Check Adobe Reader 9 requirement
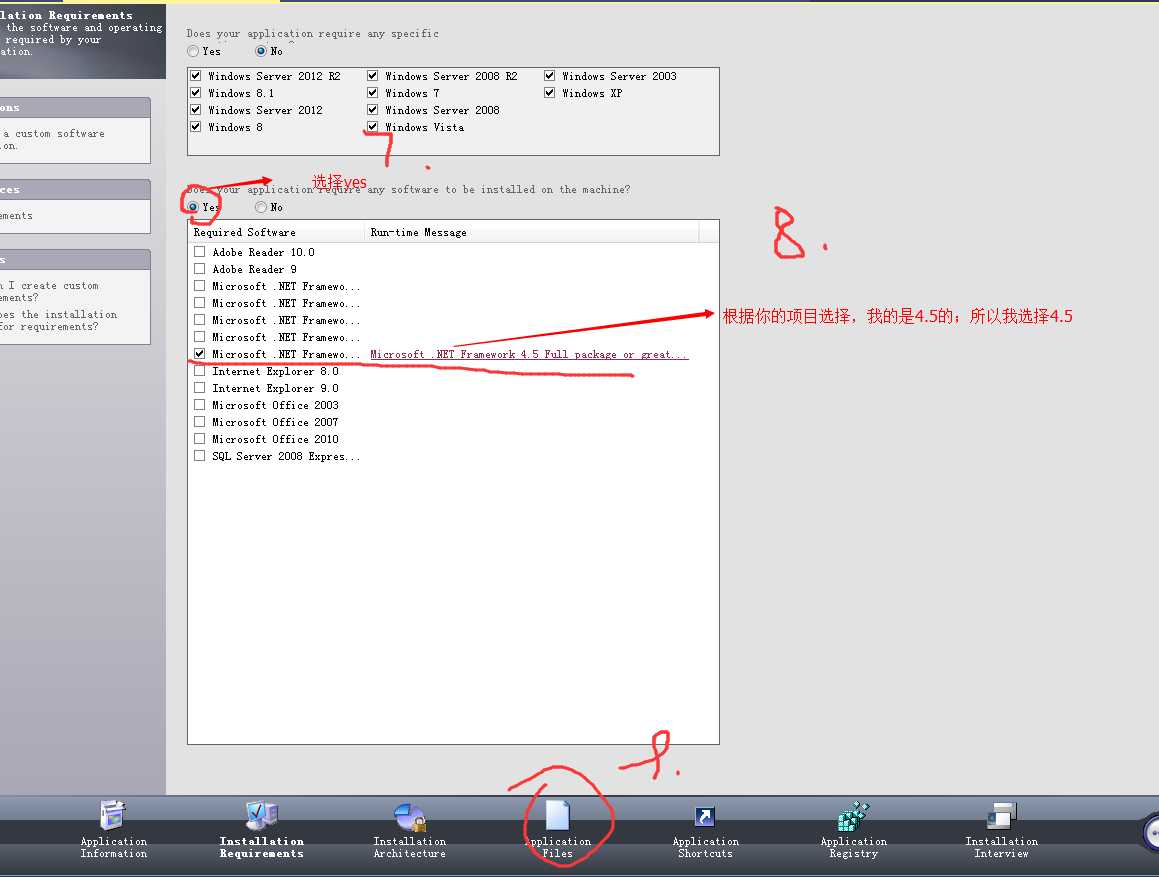The image size is (1159, 877). click(x=200, y=268)
